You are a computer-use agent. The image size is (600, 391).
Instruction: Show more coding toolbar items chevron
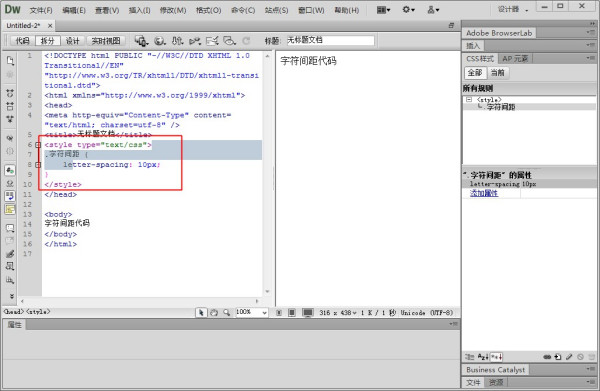tap(11, 296)
